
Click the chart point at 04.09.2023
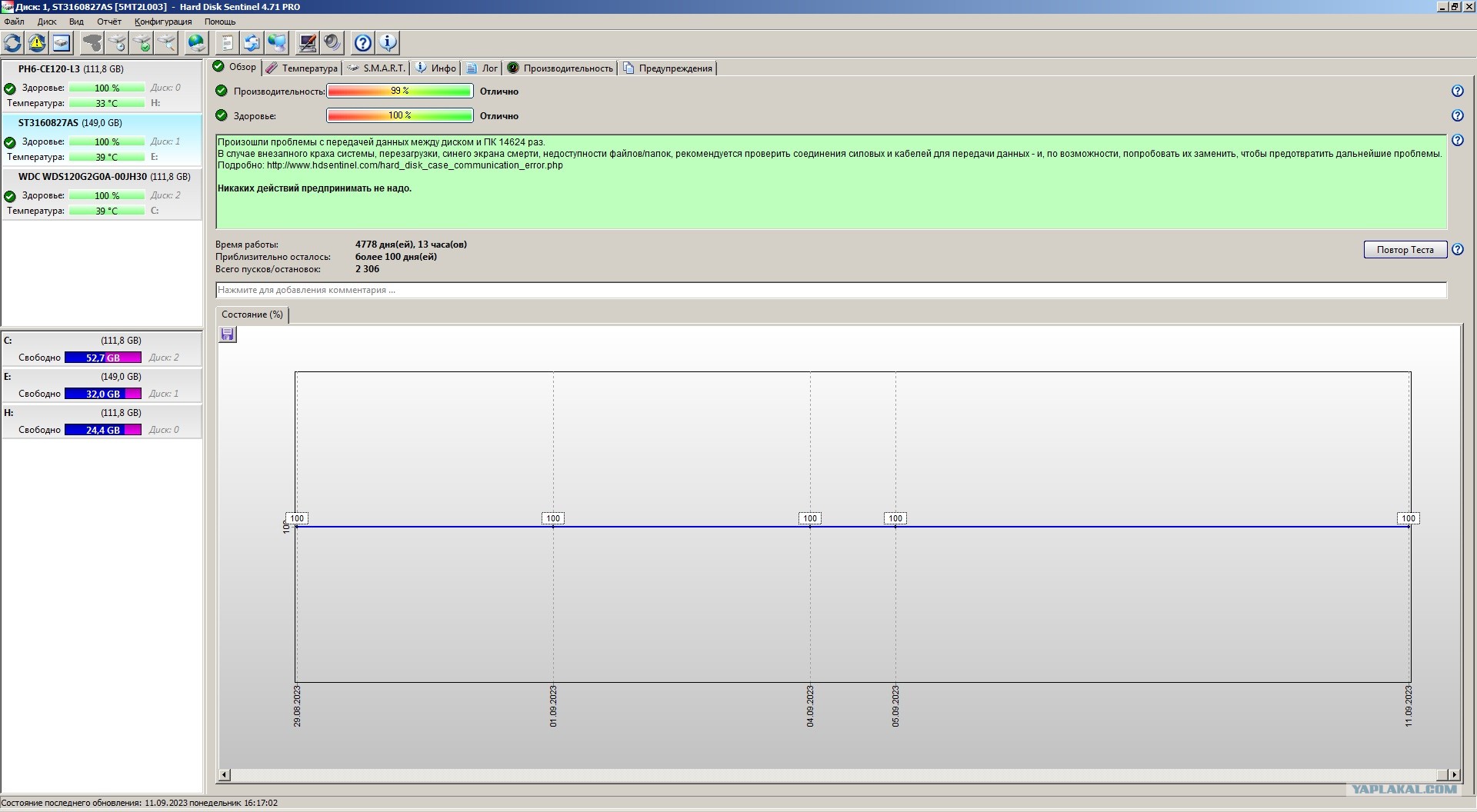[x=810, y=527]
